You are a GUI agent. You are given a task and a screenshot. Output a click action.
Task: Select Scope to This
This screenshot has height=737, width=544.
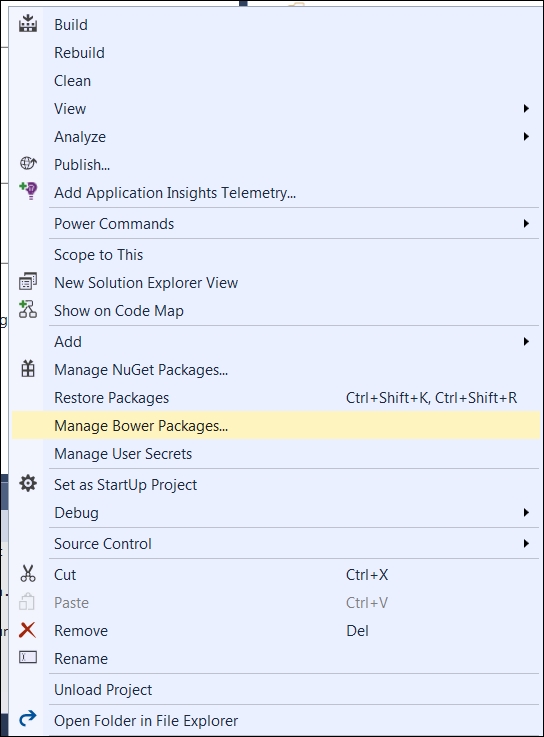pos(276,254)
